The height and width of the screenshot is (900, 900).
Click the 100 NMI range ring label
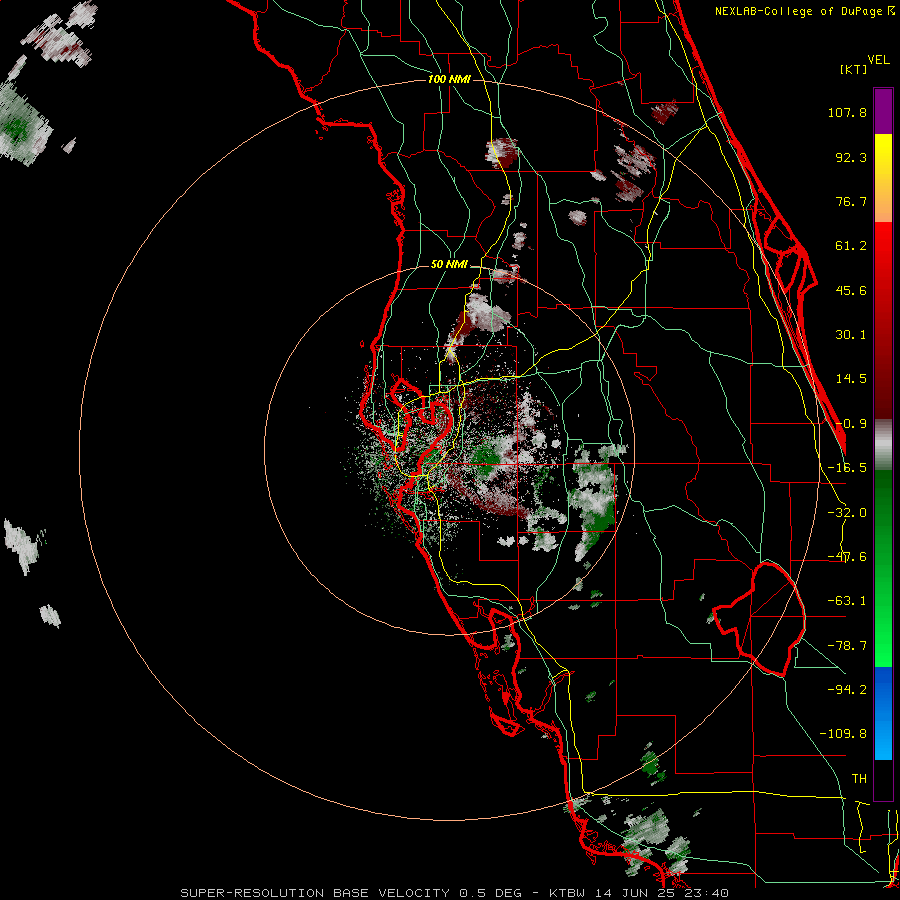449,79
